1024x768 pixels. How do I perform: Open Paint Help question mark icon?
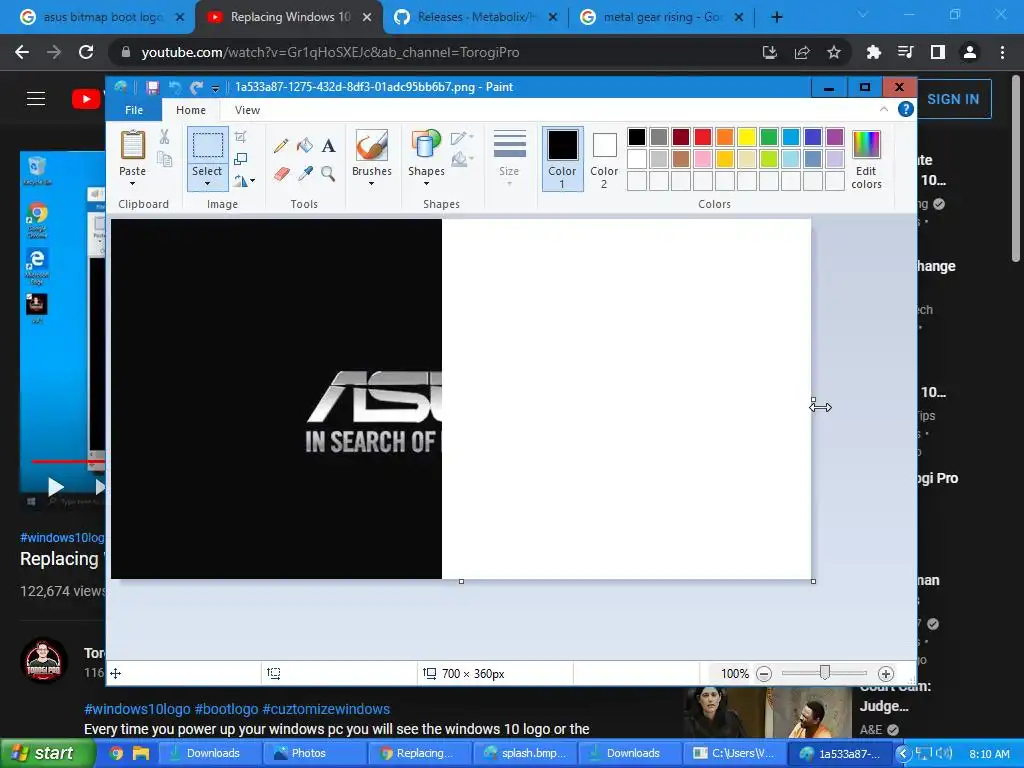tap(905, 110)
